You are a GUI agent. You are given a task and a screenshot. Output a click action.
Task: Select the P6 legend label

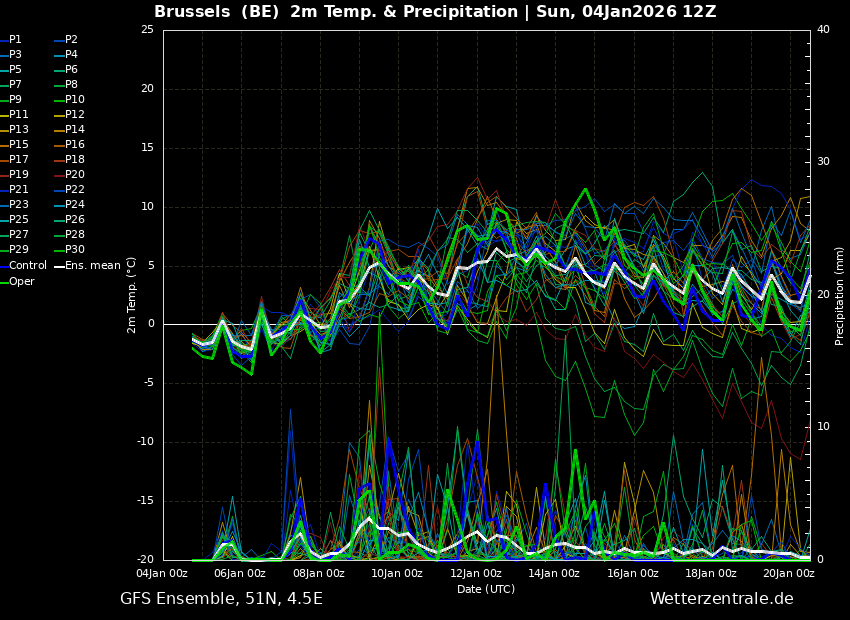(x=72, y=69)
